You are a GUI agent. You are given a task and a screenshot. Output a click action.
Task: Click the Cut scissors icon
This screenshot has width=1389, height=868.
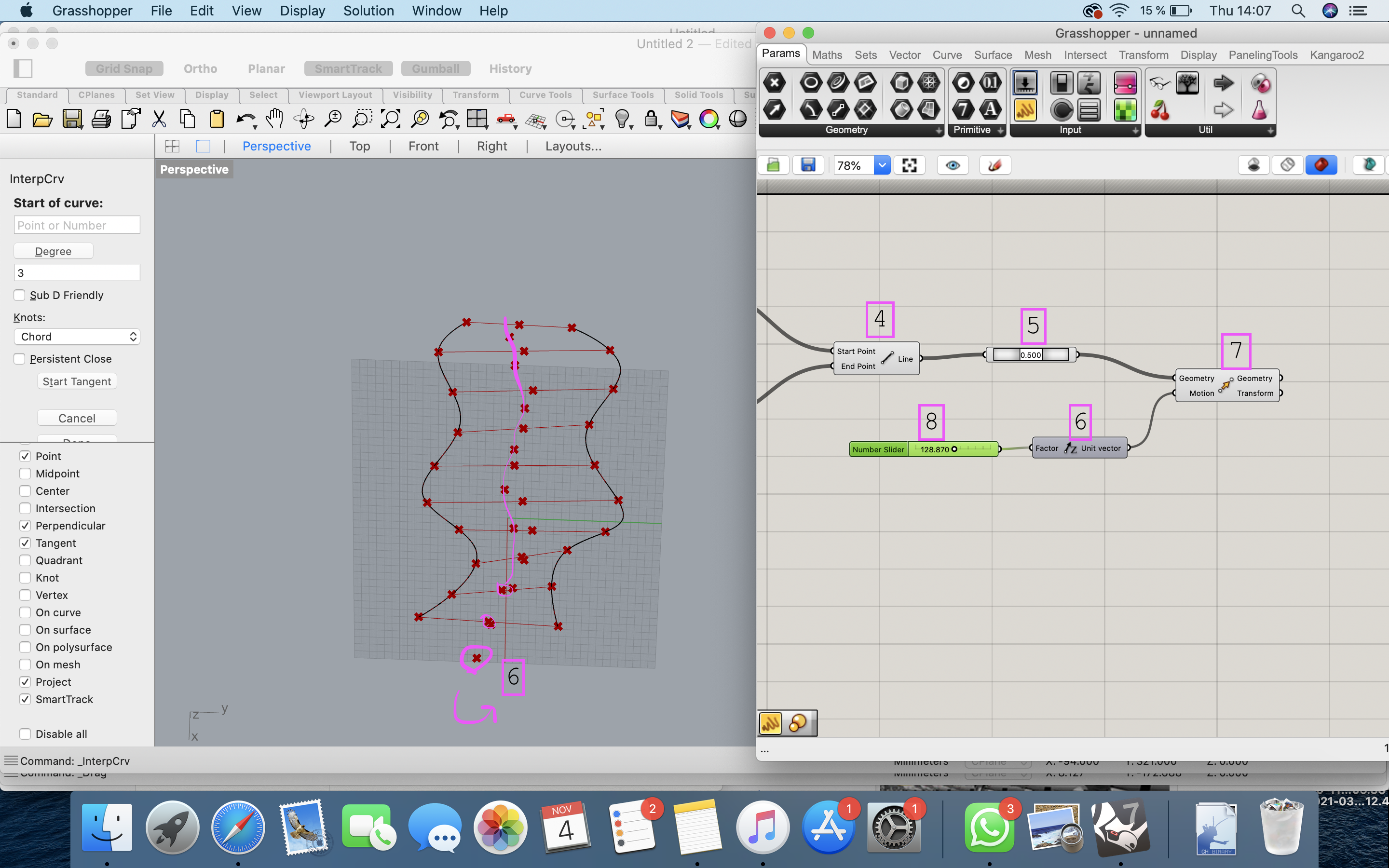tap(159, 120)
